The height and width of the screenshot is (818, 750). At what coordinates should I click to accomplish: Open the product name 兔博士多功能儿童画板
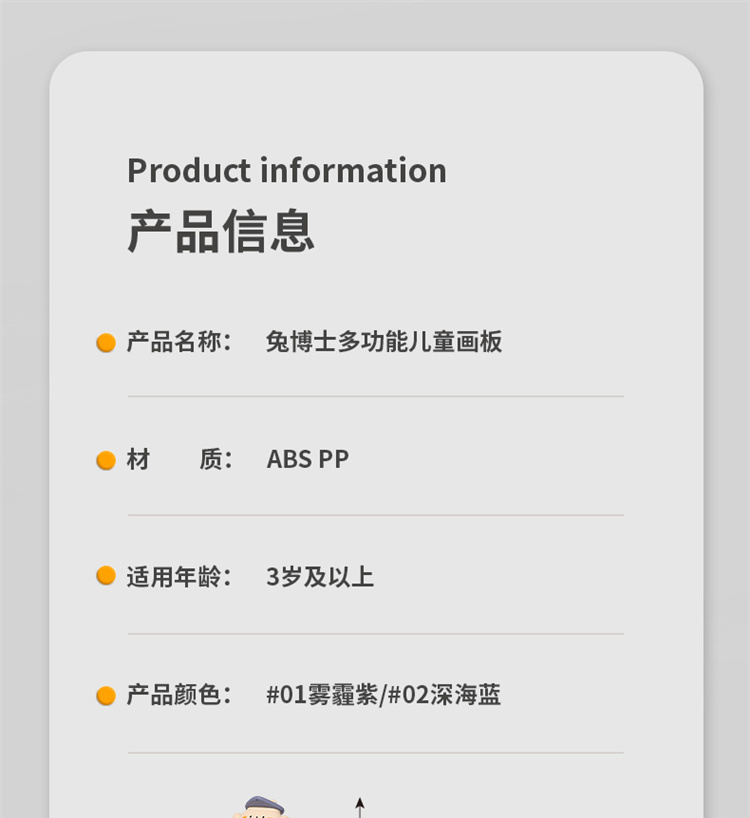click(x=384, y=342)
